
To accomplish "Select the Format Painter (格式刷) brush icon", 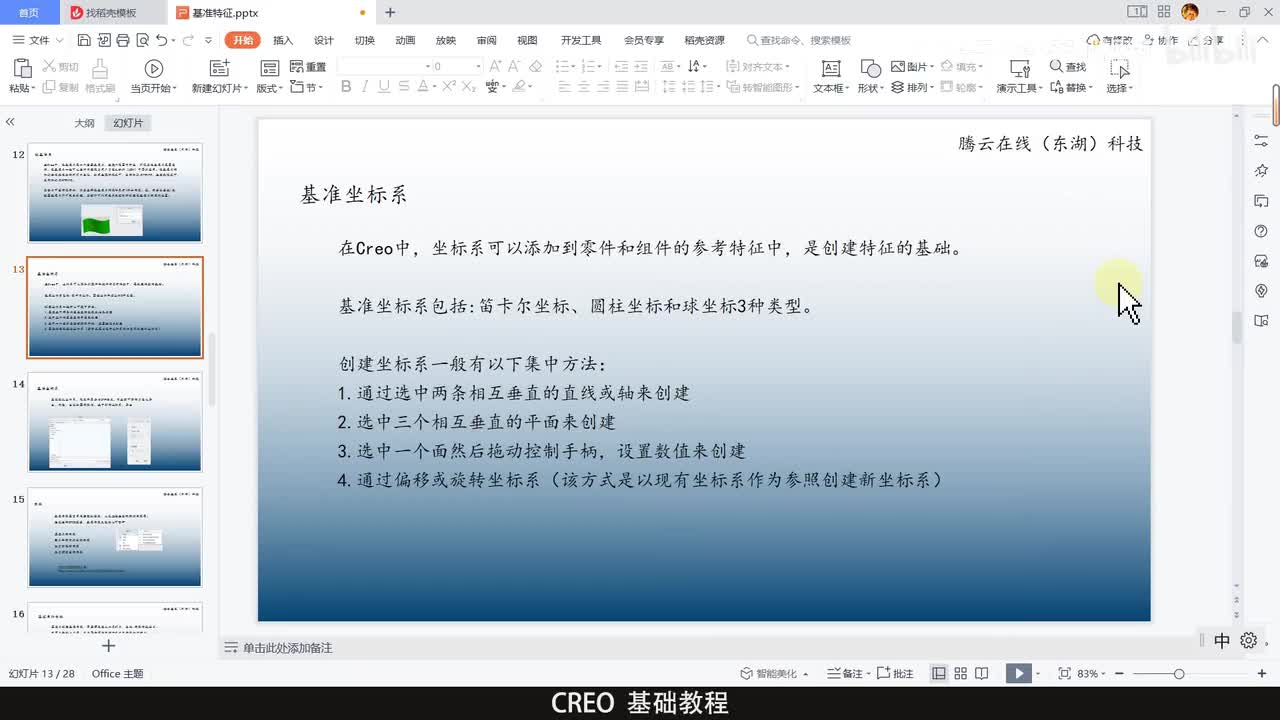I will tap(100, 68).
